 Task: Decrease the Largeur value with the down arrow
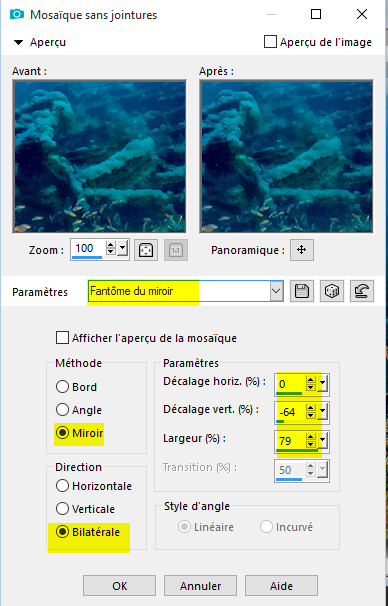tap(310, 444)
